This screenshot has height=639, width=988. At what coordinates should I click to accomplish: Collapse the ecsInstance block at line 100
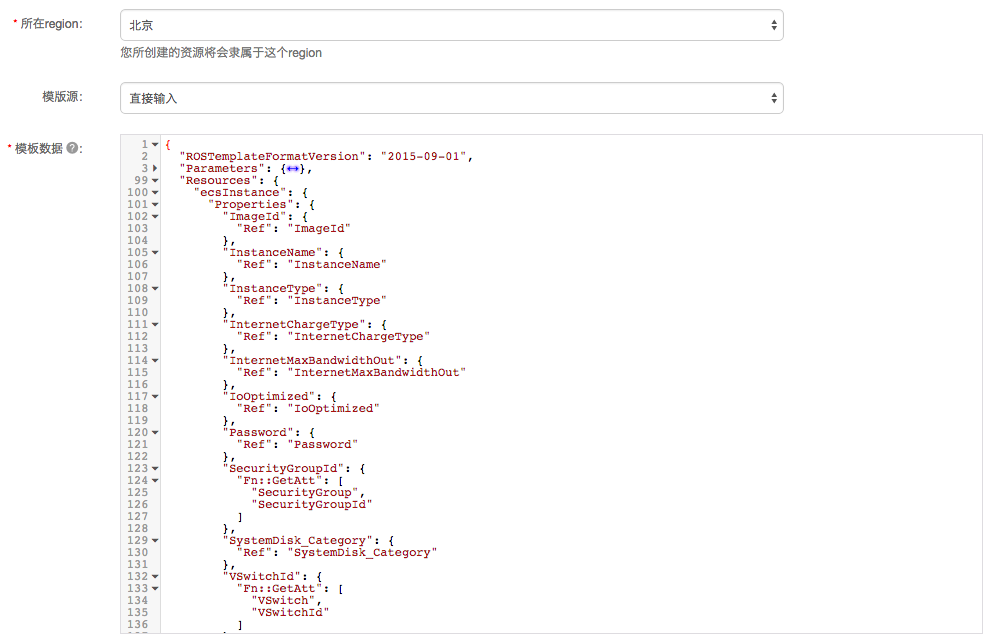(155, 192)
